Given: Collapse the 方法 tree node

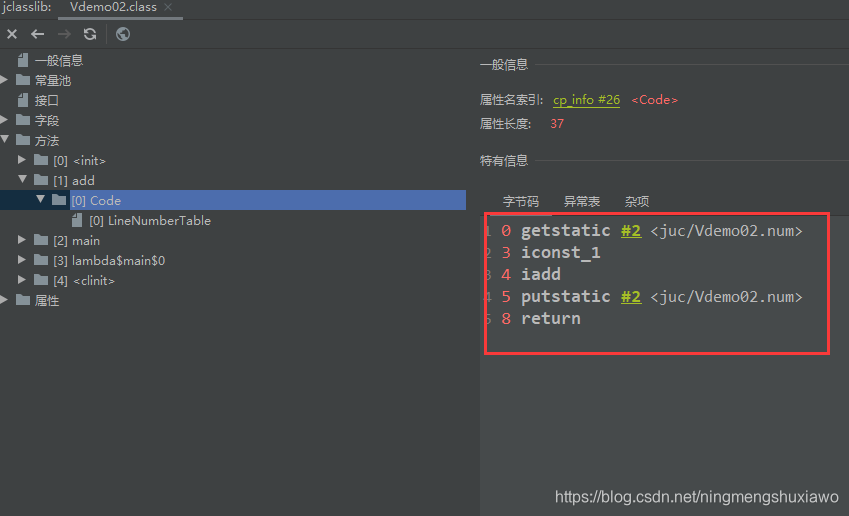Looking at the screenshot, I should (x=5, y=140).
